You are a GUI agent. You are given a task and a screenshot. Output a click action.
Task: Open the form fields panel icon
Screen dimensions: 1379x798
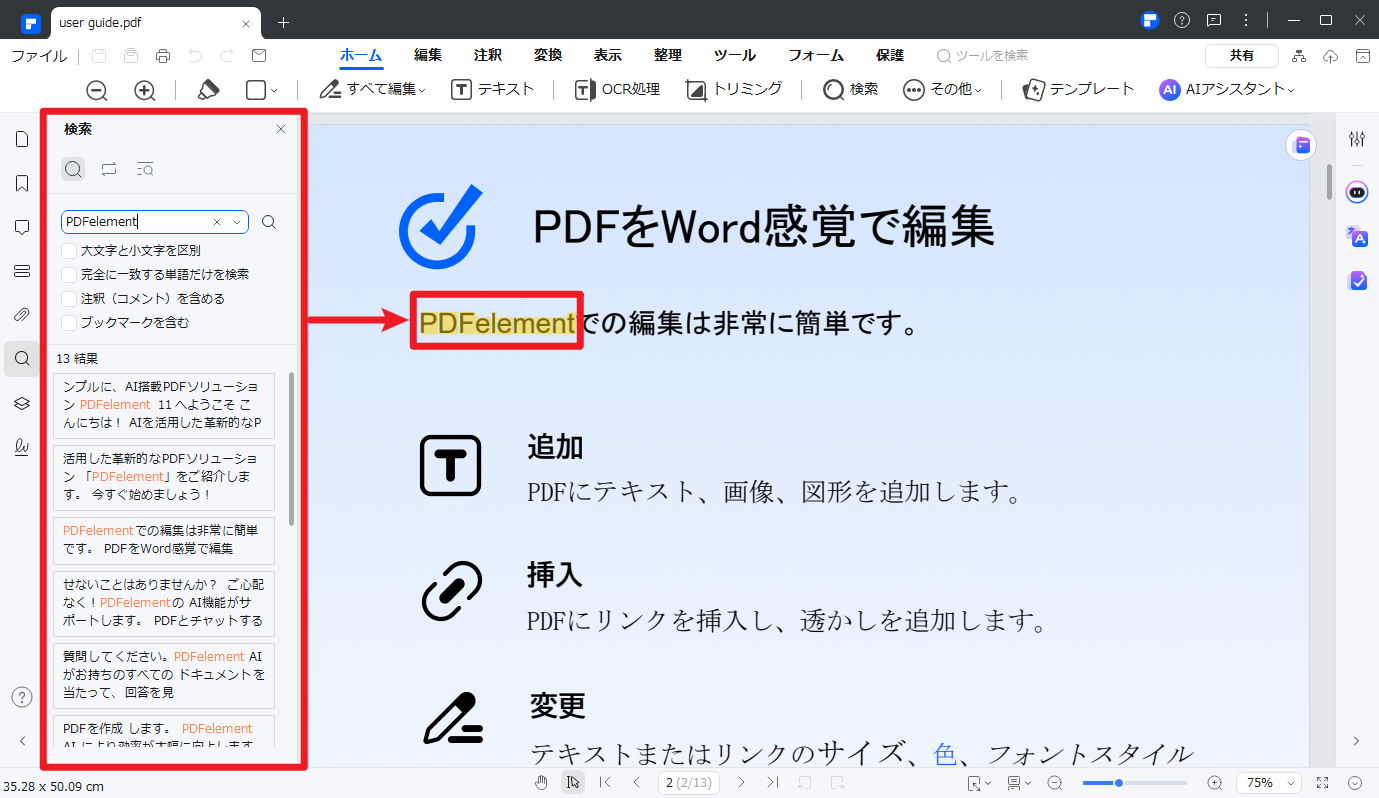[x=22, y=271]
